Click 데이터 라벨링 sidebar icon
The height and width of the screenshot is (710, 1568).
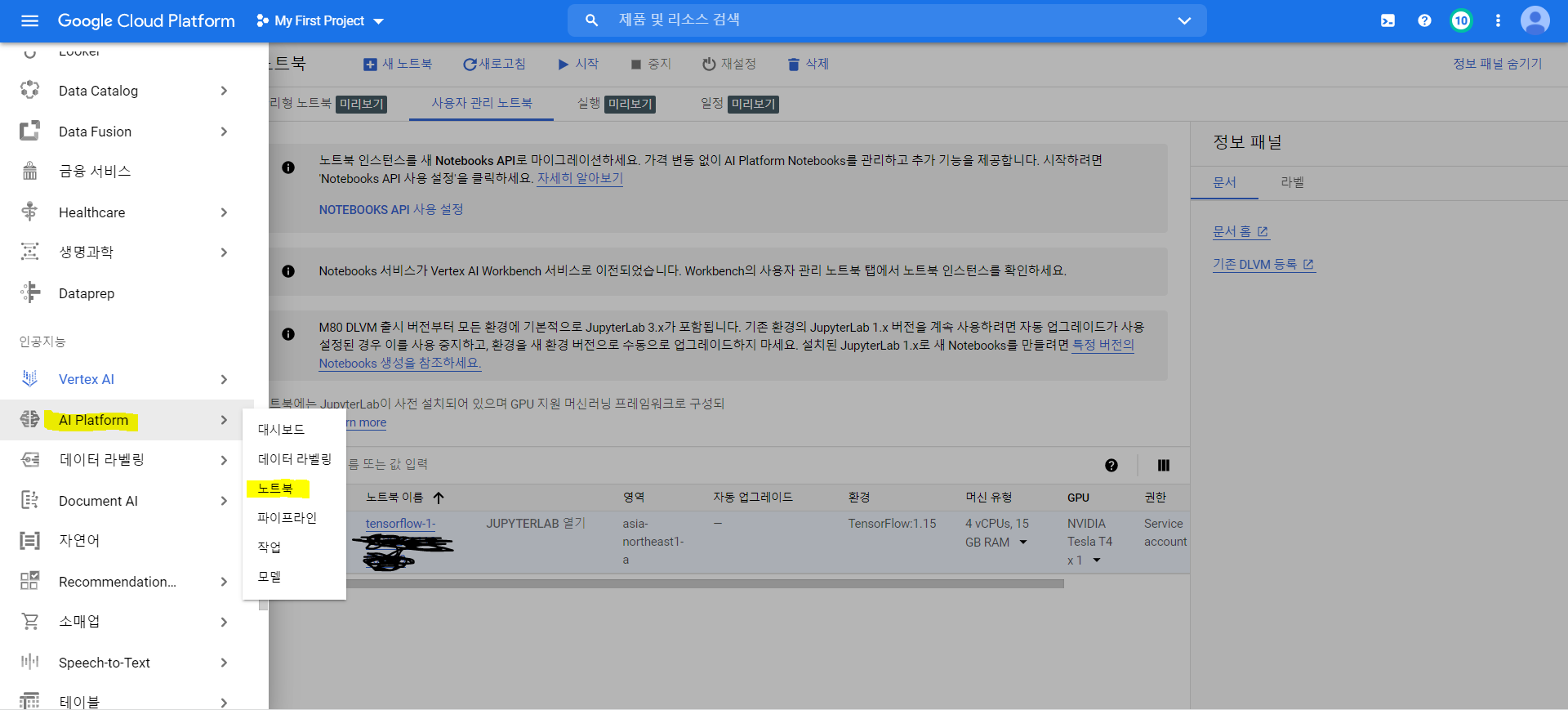pyautogui.click(x=30, y=460)
